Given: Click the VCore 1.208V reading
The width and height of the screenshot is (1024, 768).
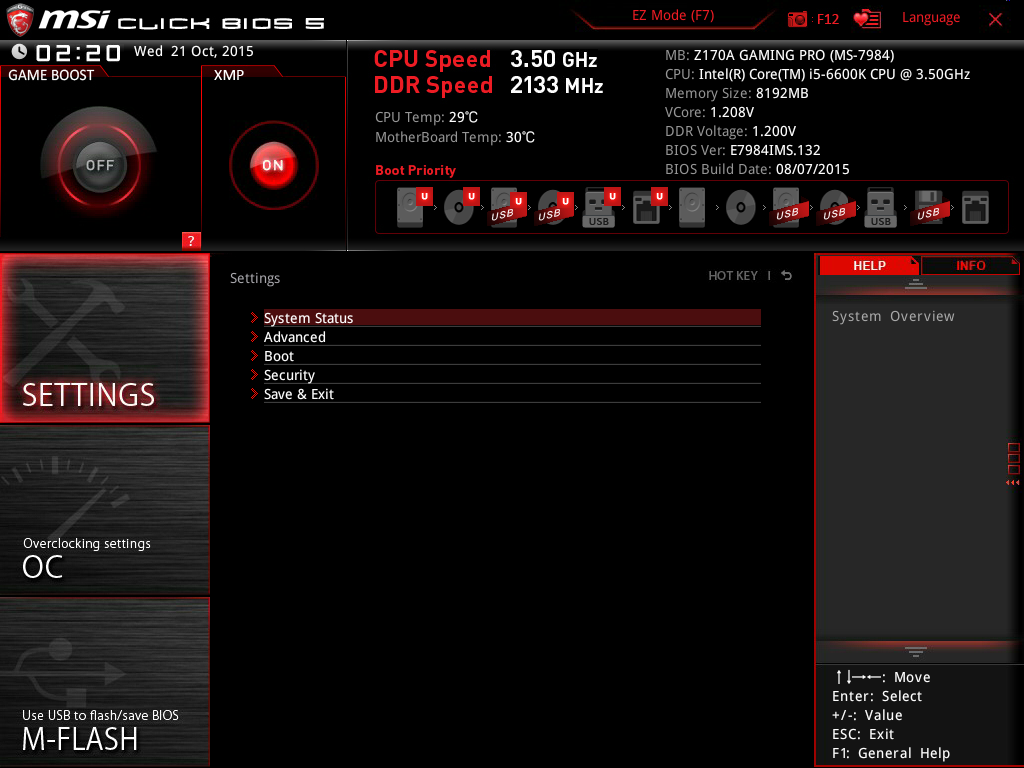Looking at the screenshot, I should 709,112.
